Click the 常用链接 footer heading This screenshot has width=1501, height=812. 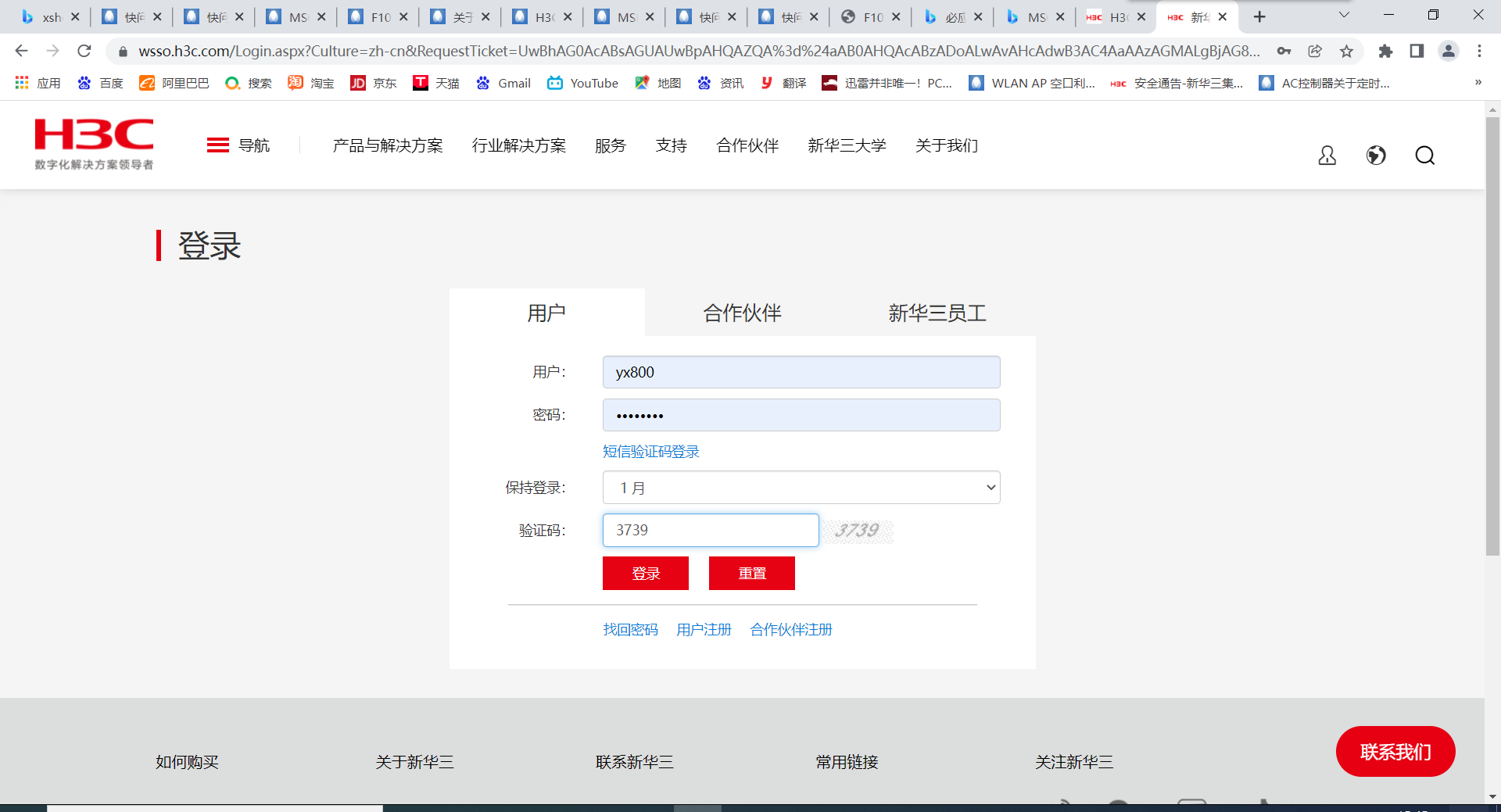pos(847,761)
